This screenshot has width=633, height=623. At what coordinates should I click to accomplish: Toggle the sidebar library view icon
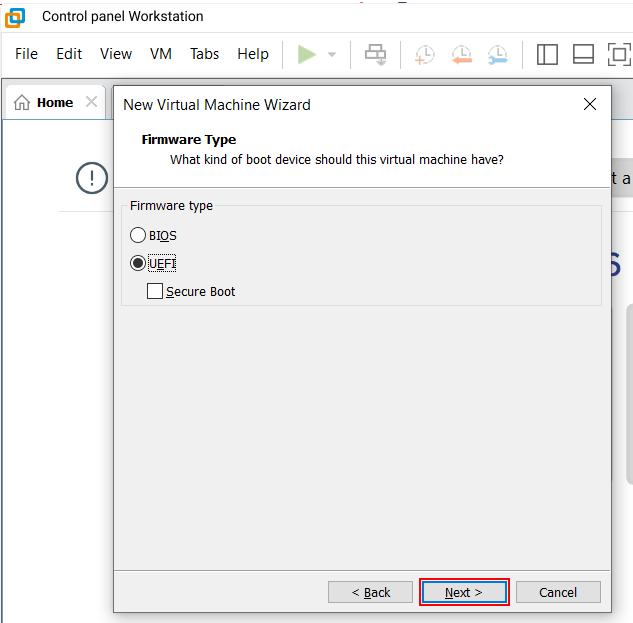point(547,54)
